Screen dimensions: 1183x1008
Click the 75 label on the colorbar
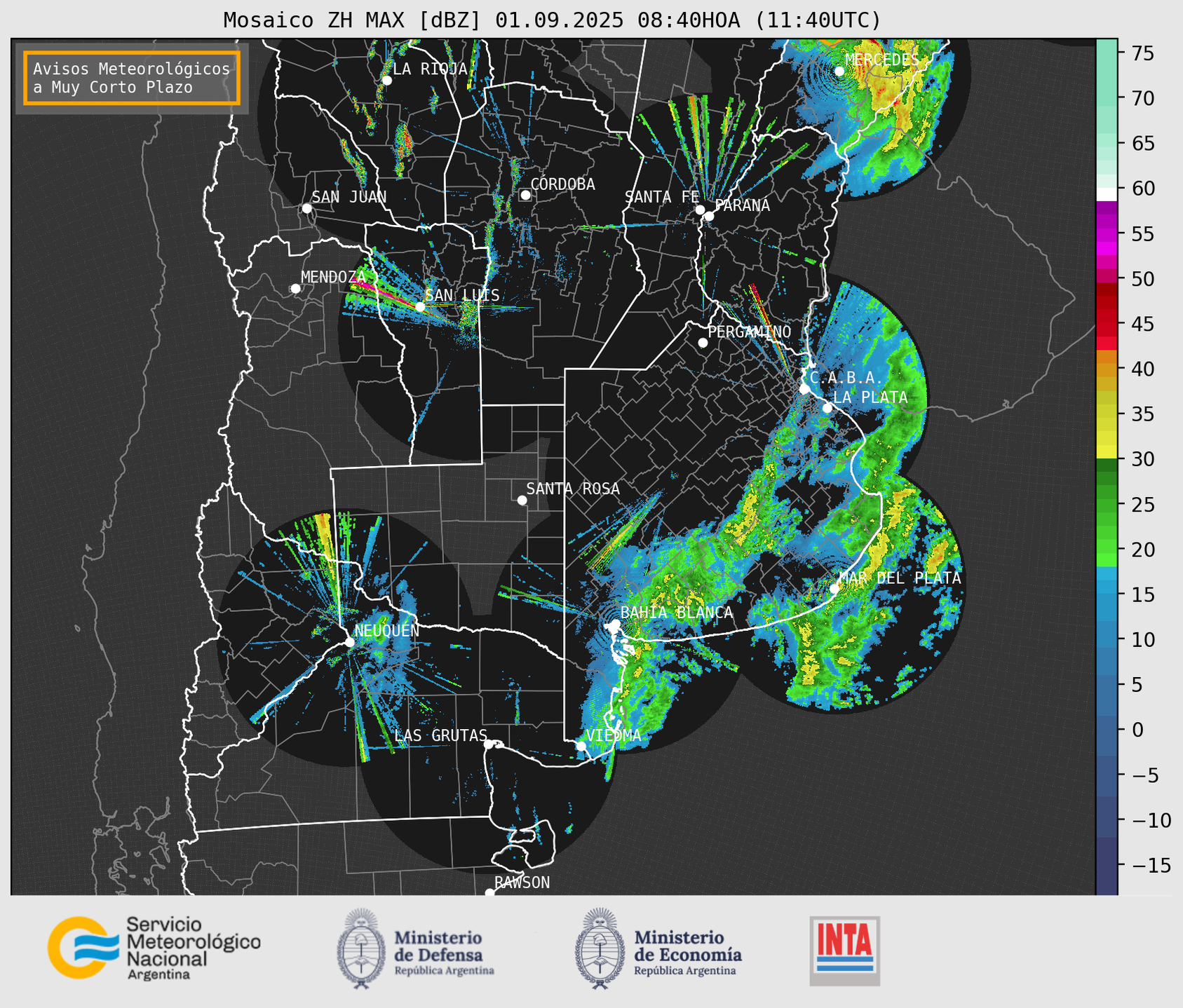coord(1143,53)
